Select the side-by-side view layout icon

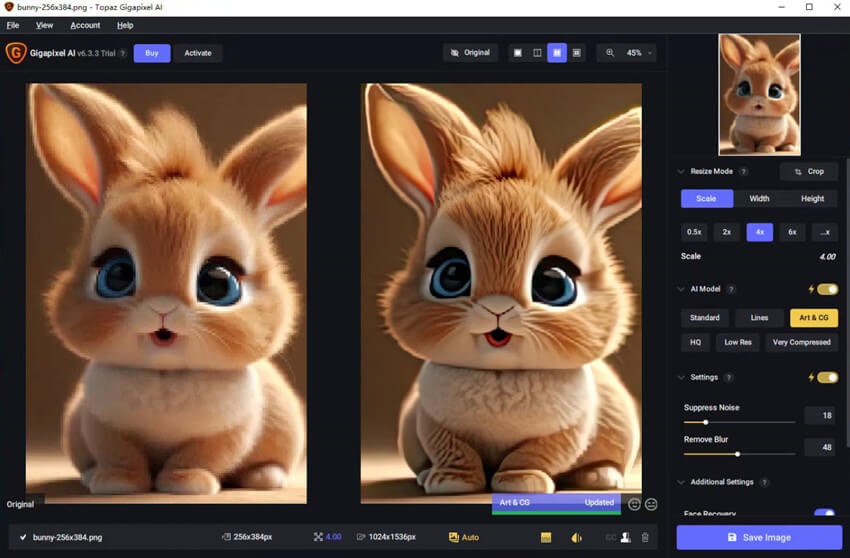(557, 53)
